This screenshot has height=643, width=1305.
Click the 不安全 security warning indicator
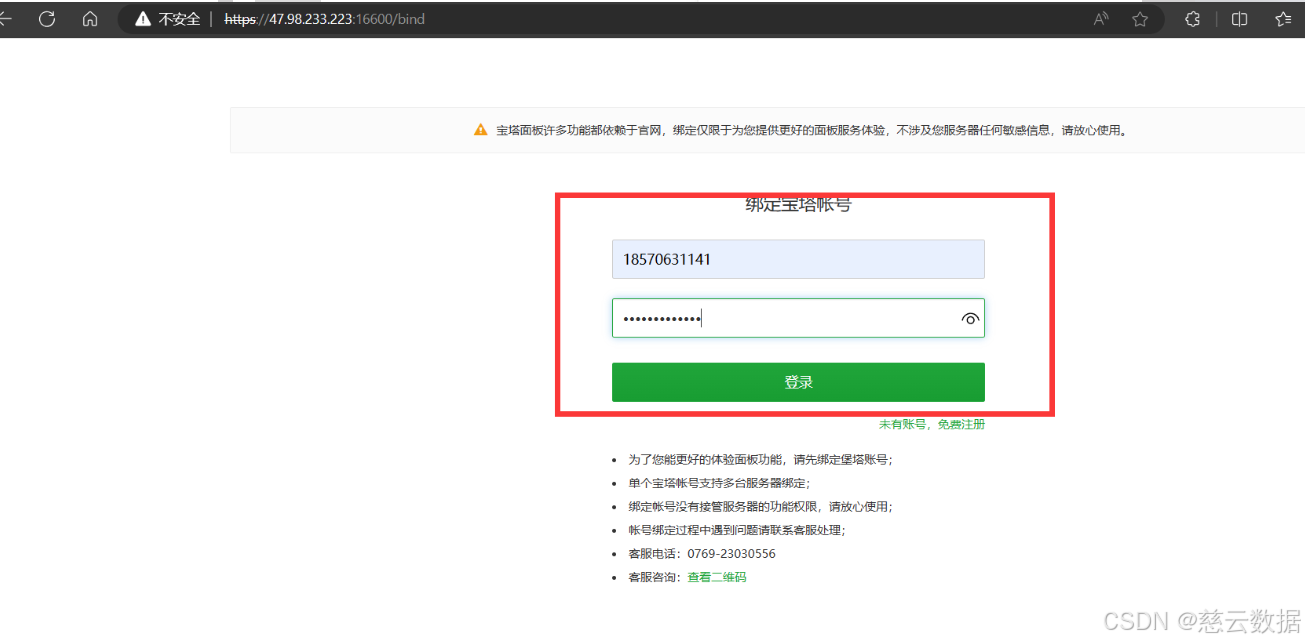click(168, 19)
